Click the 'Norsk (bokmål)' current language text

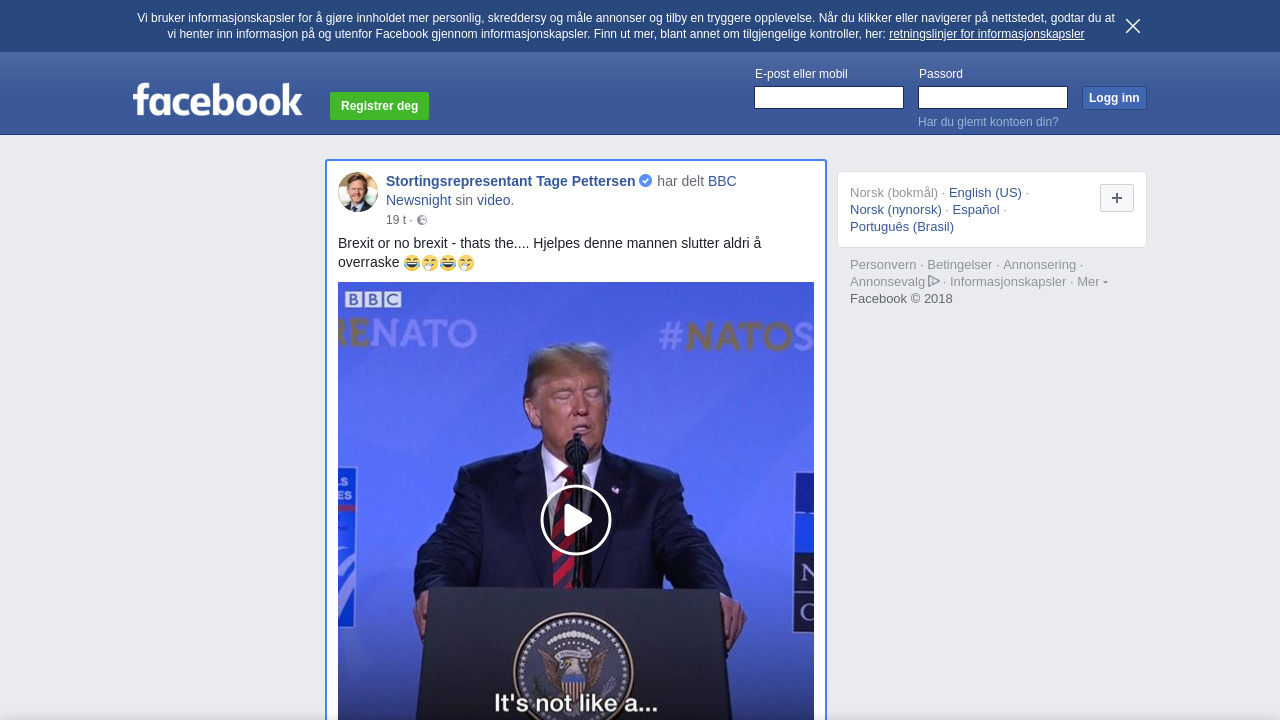point(894,193)
